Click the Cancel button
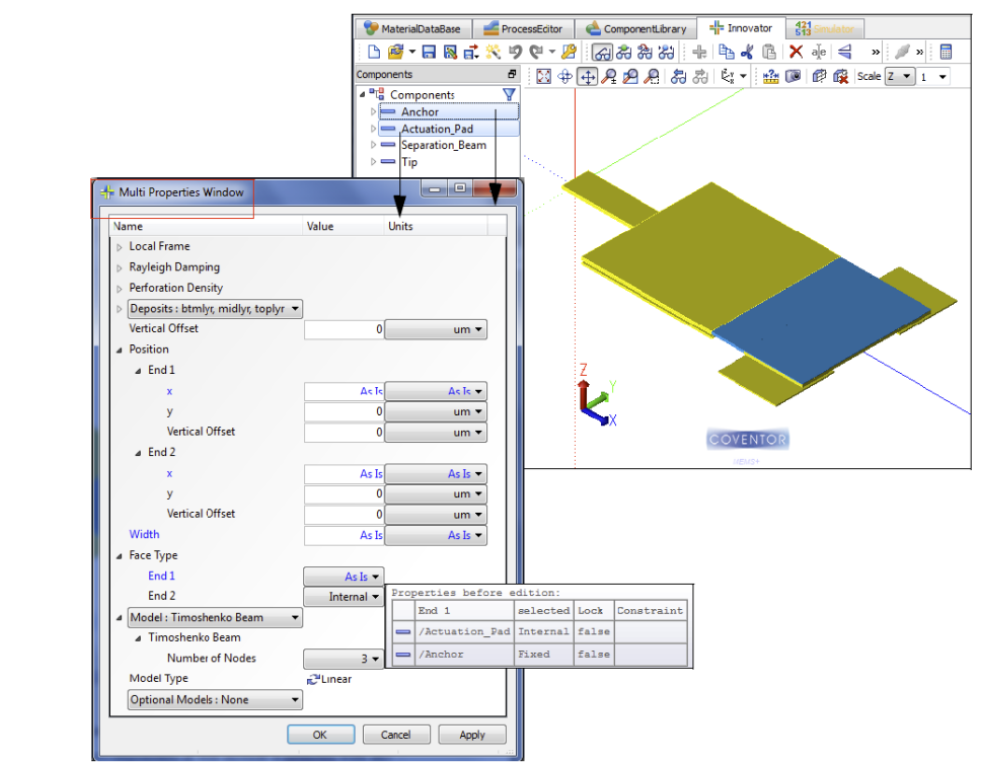 pos(396,735)
